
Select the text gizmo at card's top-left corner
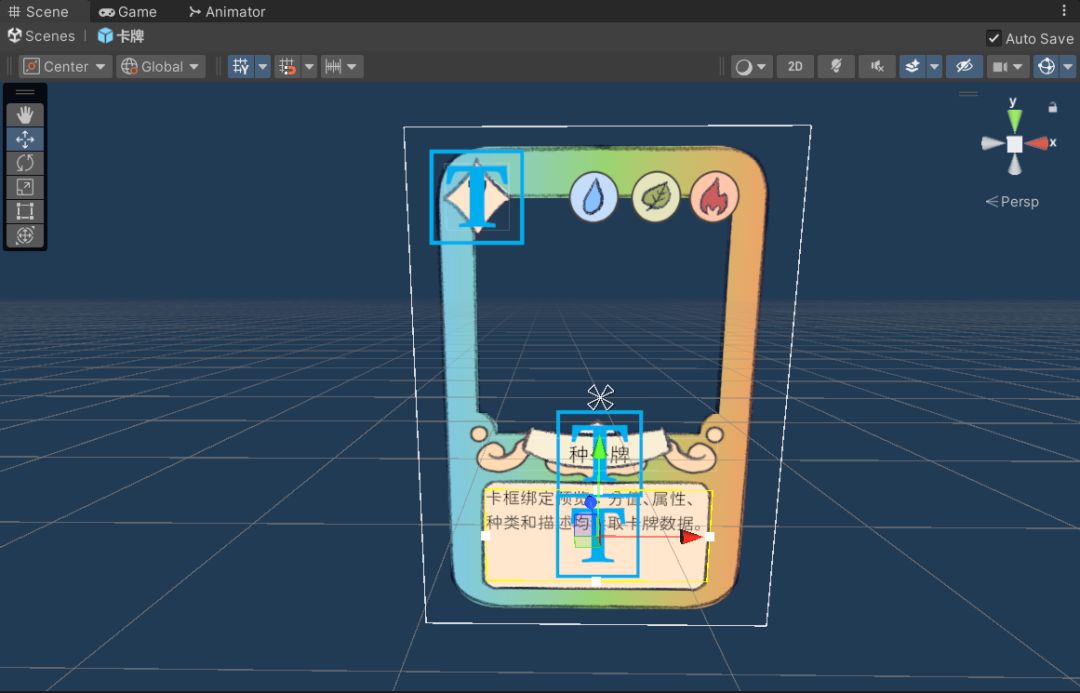click(x=477, y=197)
